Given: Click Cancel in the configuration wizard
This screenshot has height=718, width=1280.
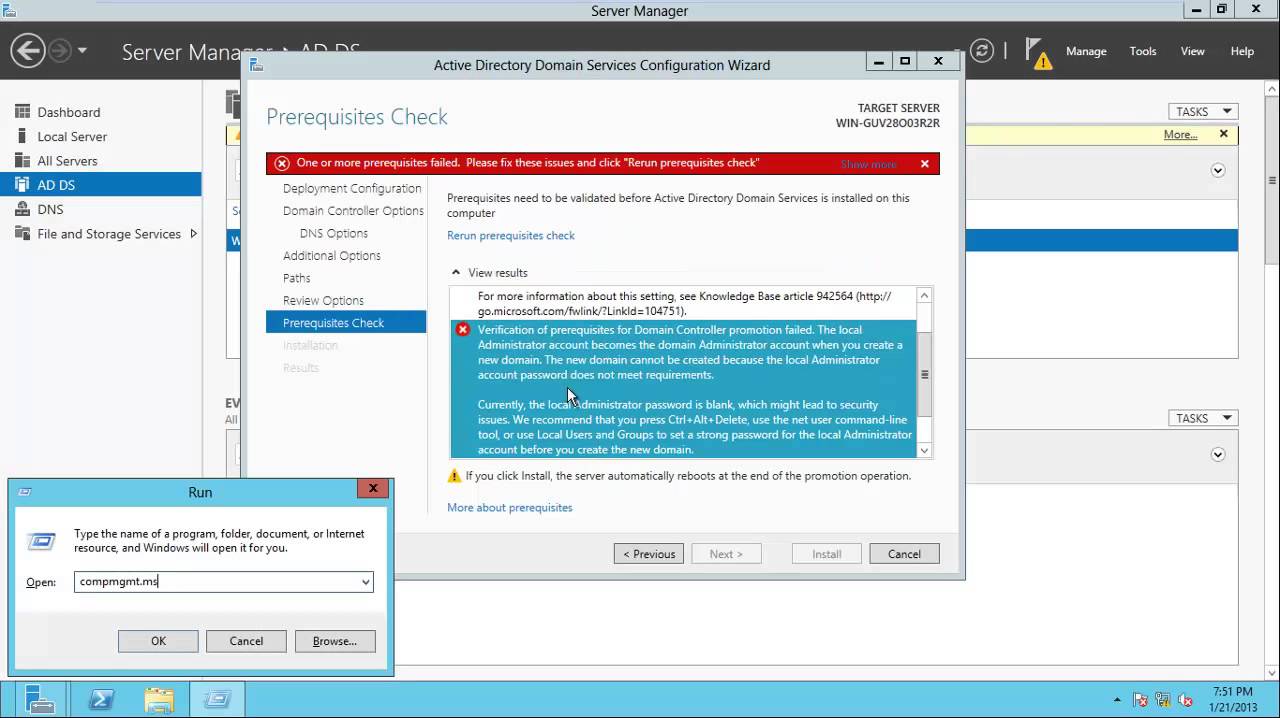Looking at the screenshot, I should point(904,554).
